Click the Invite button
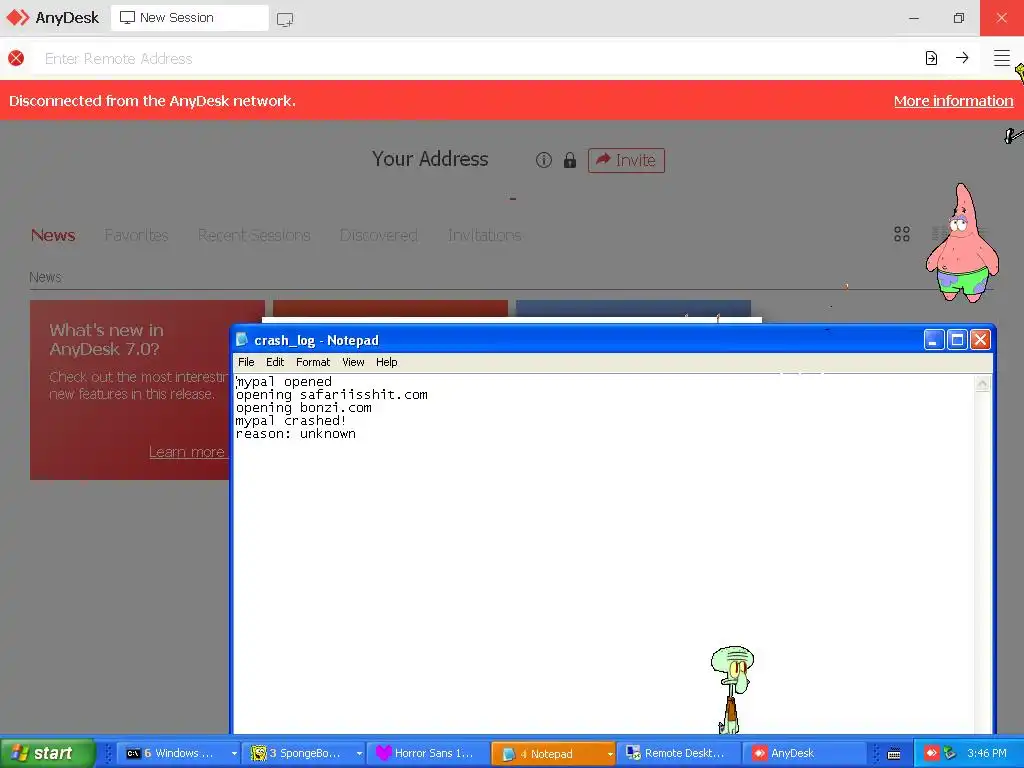1024x768 pixels. tap(626, 160)
